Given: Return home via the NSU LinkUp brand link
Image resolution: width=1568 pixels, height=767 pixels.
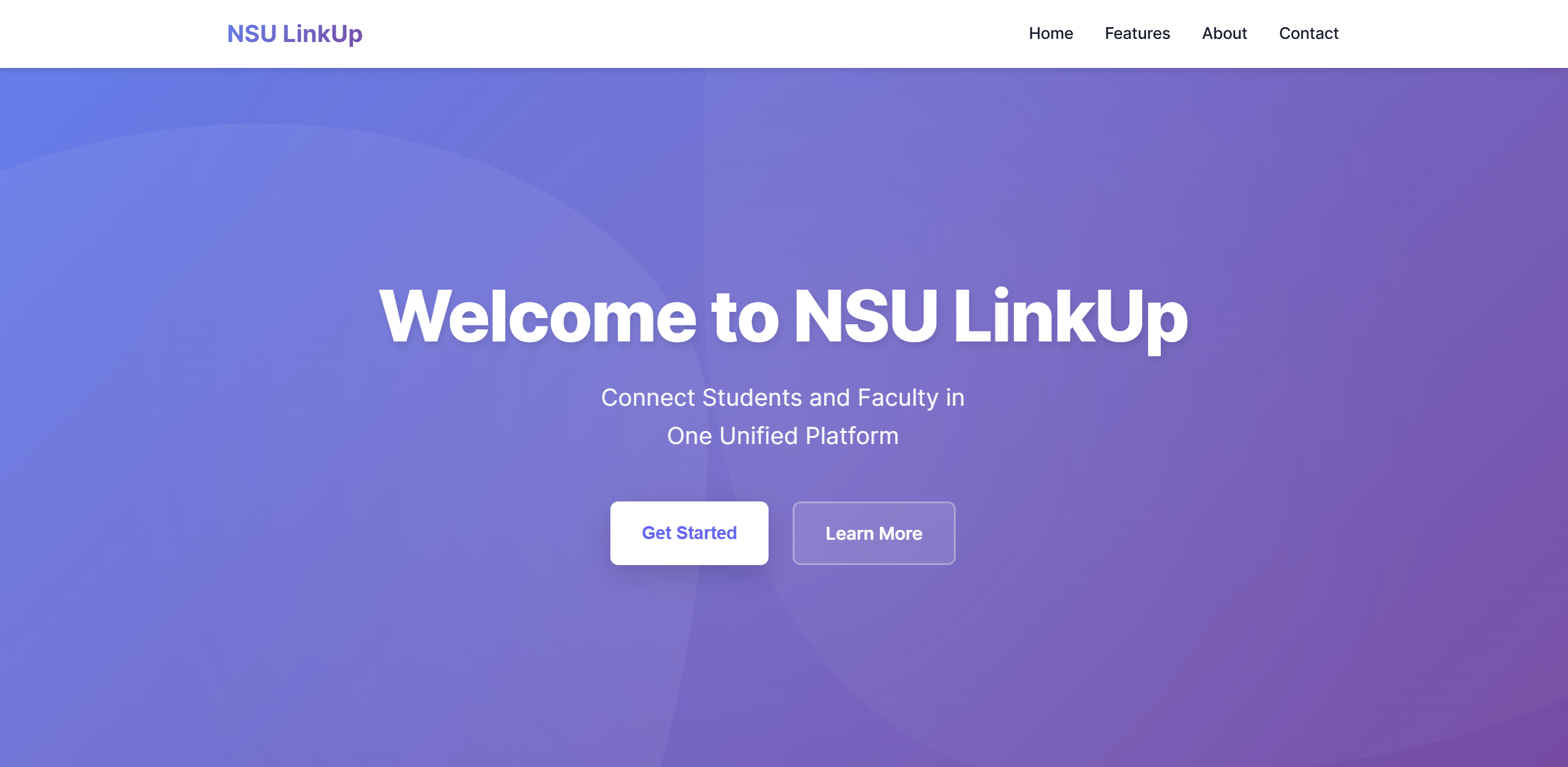Looking at the screenshot, I should point(295,34).
